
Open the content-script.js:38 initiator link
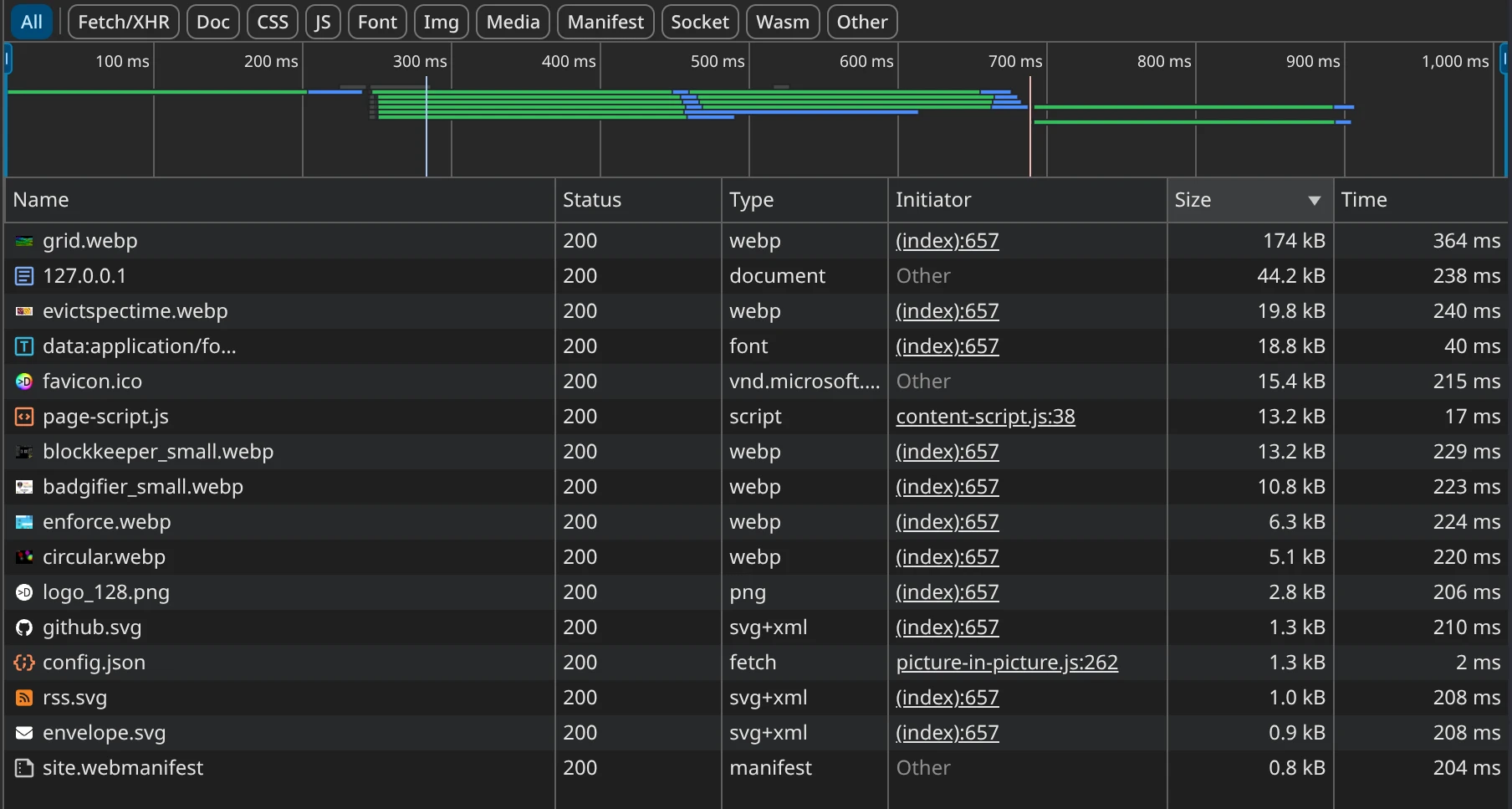(x=985, y=417)
